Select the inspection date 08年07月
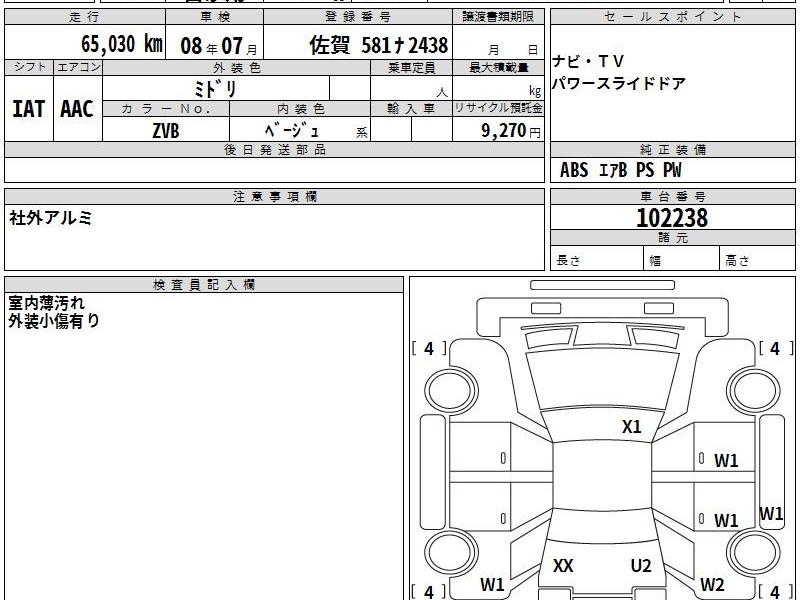 219,46
